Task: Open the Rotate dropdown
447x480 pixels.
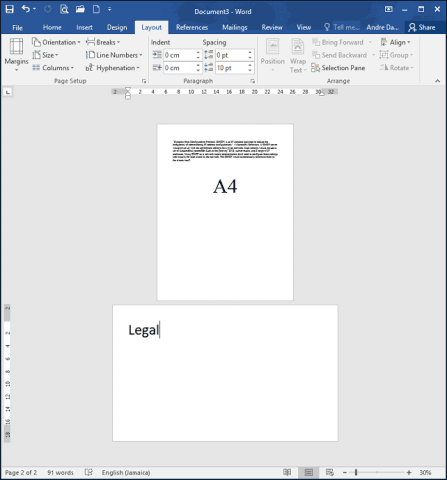Action: tap(396, 68)
